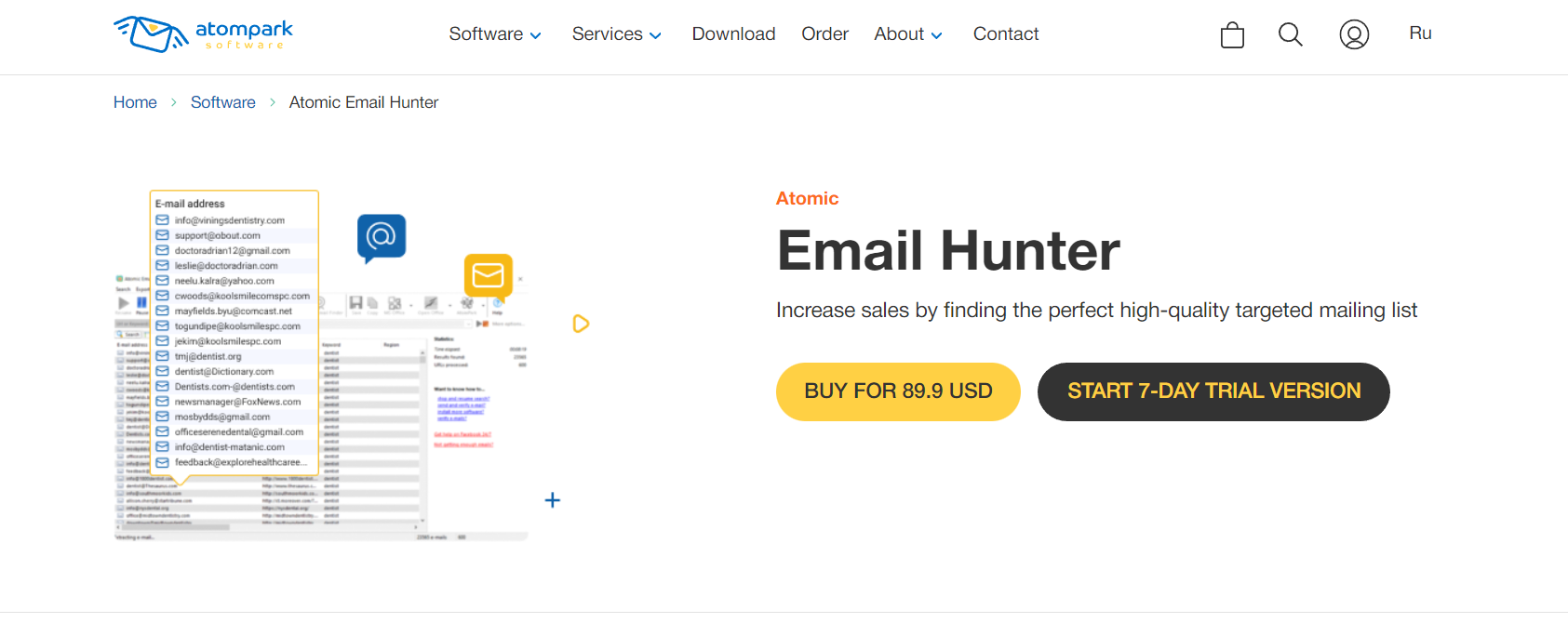Screen dimensions: 1568x623
Task: Click BUY FOR 89.9 USD
Action: 897,391
